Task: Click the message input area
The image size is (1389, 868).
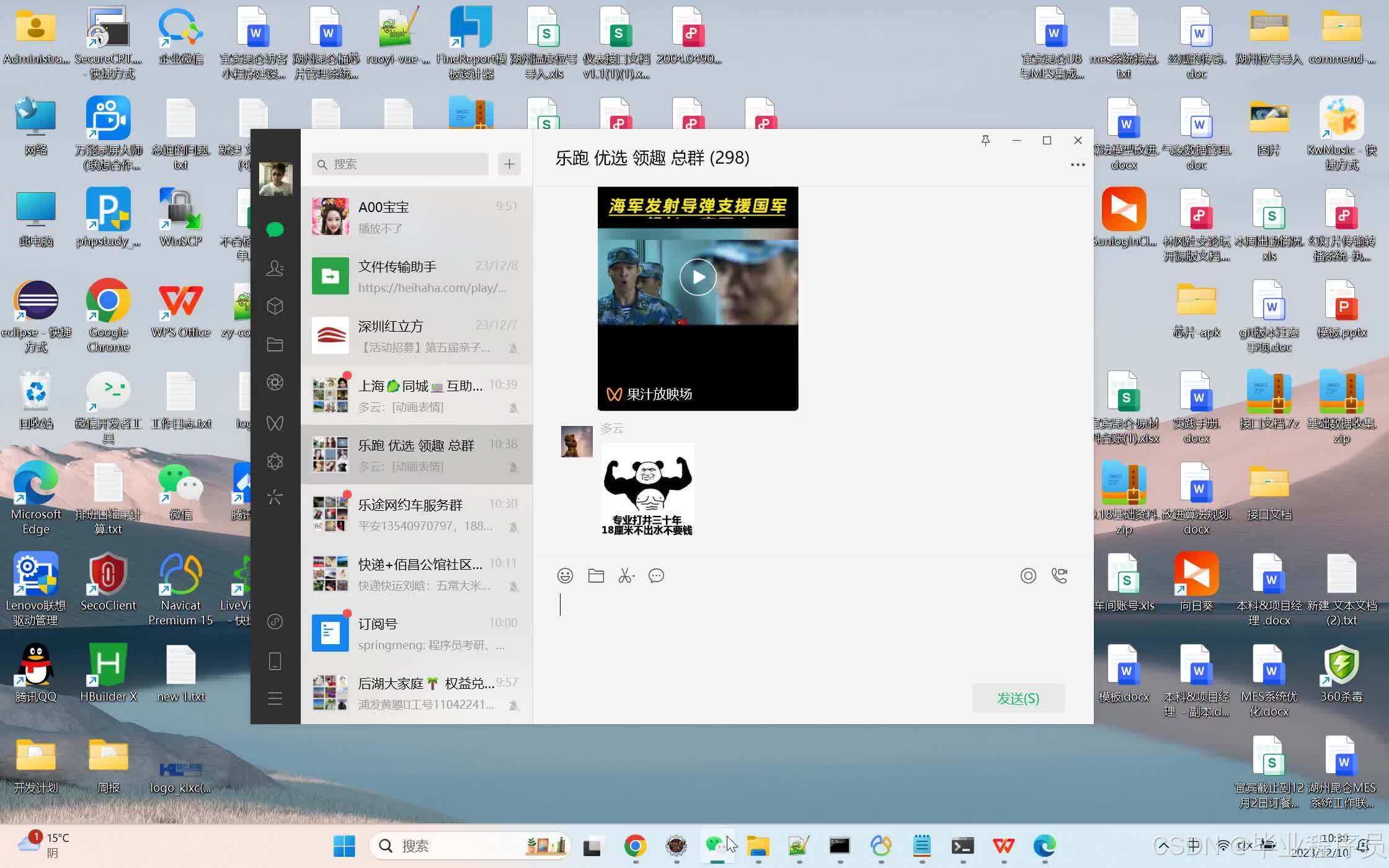Action: coord(812,632)
